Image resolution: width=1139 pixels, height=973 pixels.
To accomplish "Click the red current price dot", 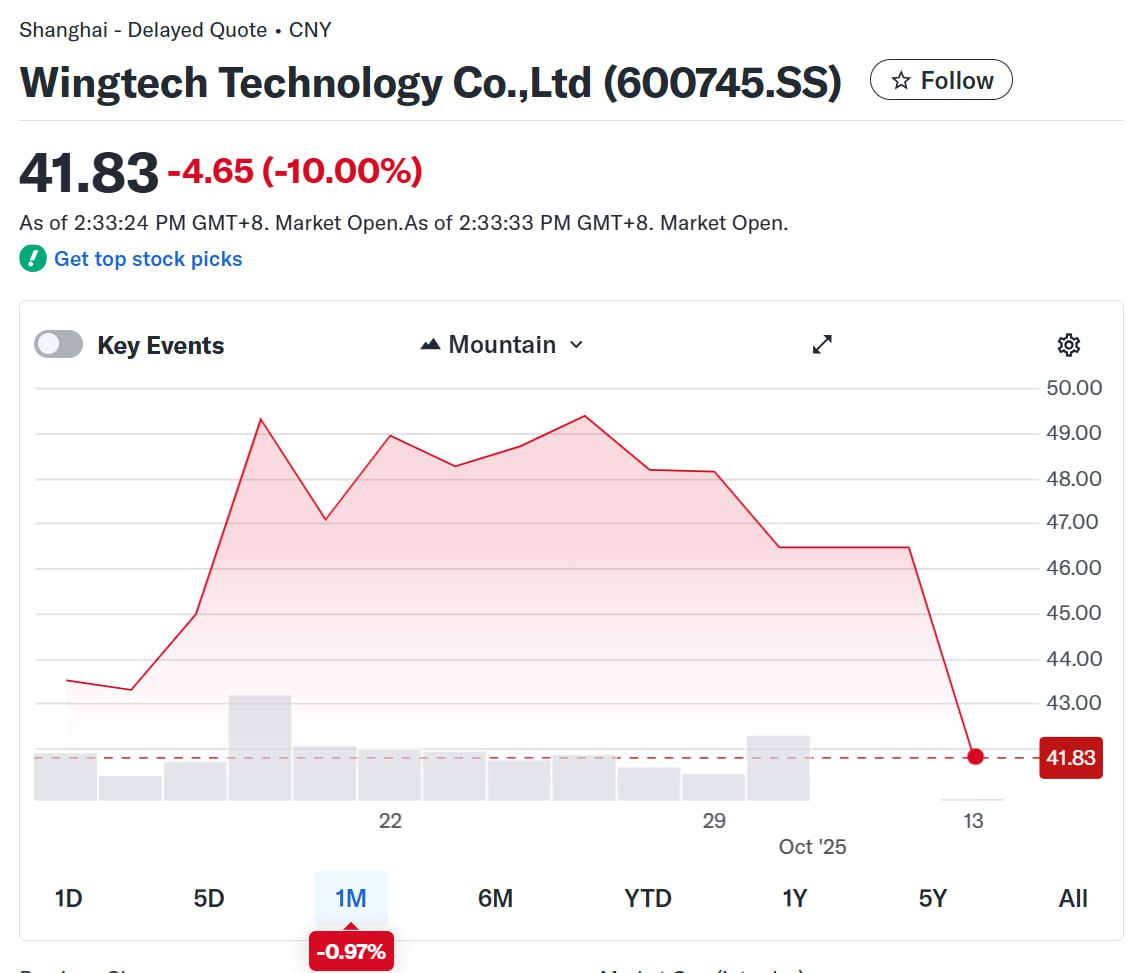I will 975,757.
